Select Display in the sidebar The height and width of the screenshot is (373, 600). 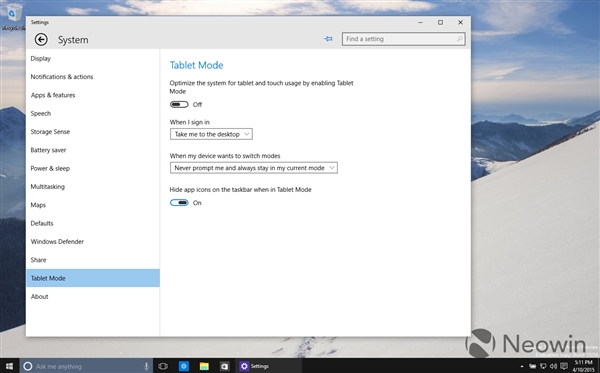93,59
